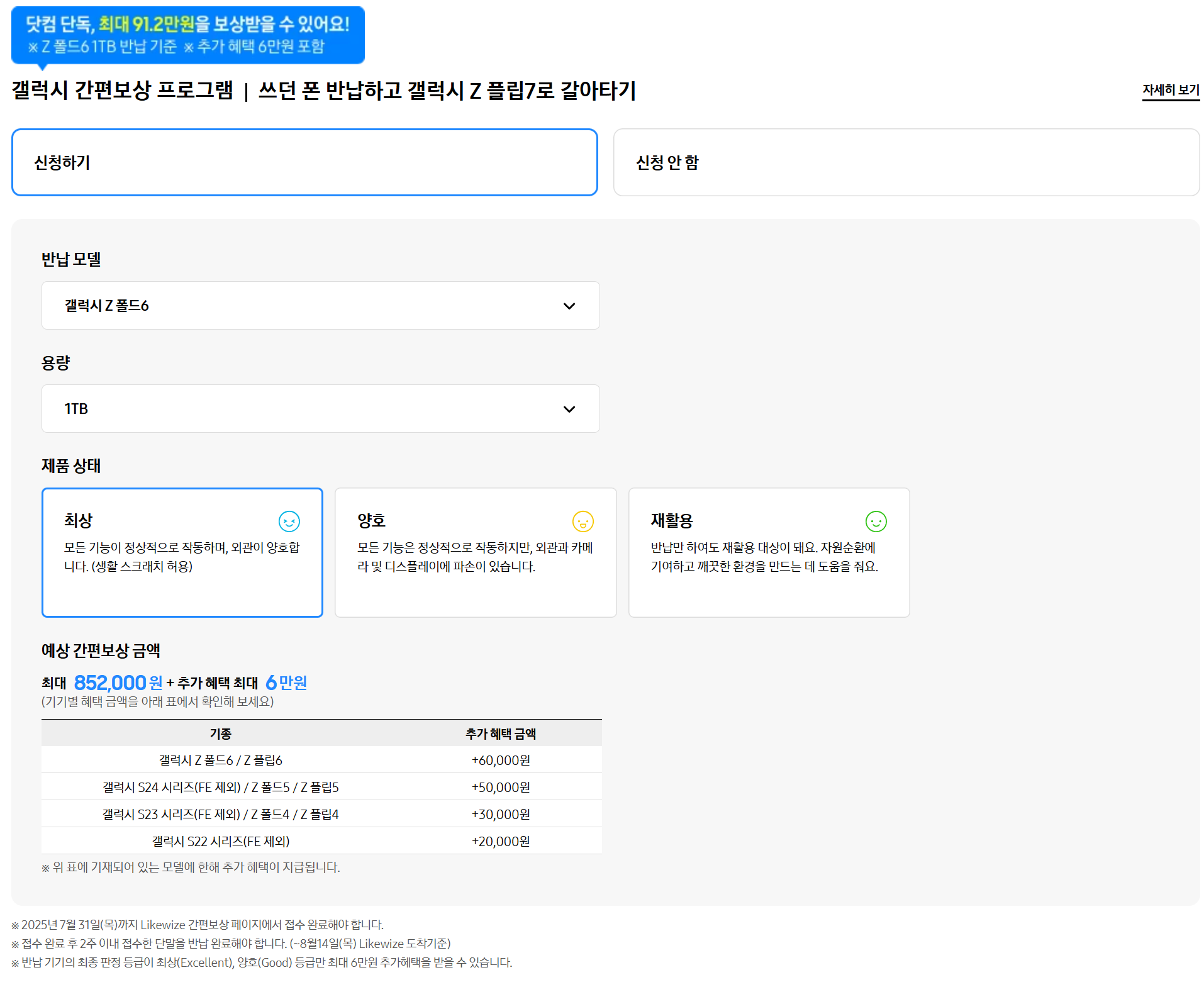The height and width of the screenshot is (987, 1204).
Task: Open the 자세히 보기 link
Action: 1171,91
